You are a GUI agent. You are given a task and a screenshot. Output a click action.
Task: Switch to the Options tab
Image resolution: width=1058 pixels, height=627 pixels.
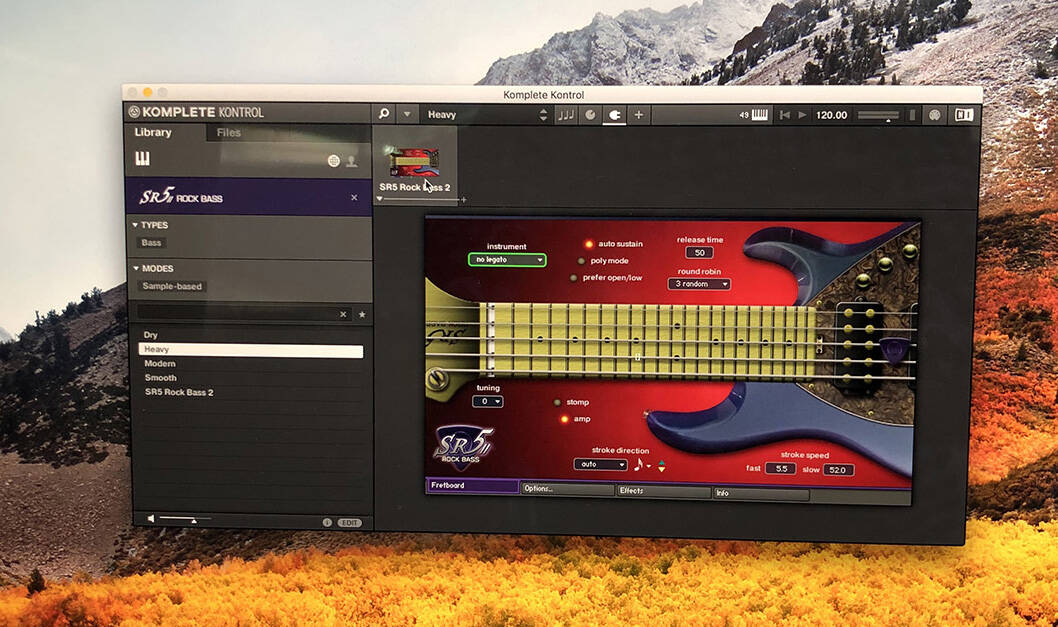pyautogui.click(x=567, y=489)
